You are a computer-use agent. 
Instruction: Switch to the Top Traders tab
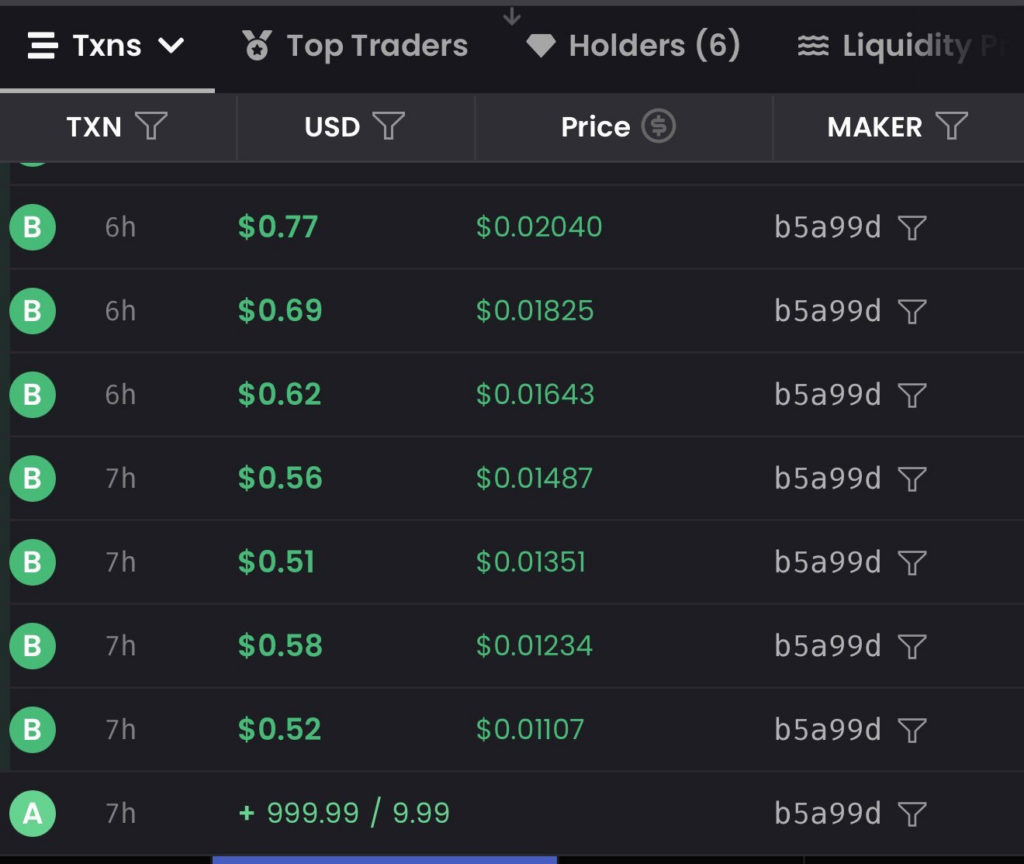click(x=355, y=46)
